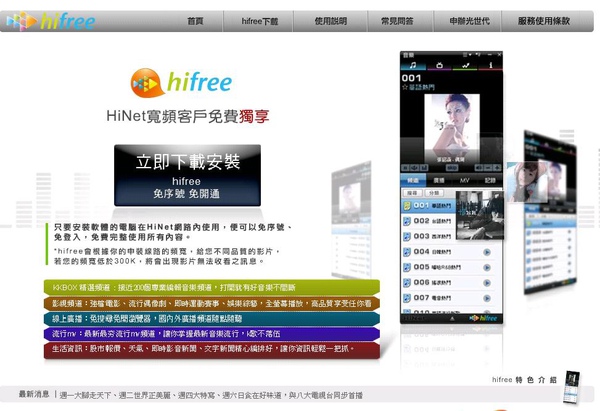The height and width of the screenshot is (411, 600).
Task: Switch to the 頻道 tab in player
Action: point(413,180)
